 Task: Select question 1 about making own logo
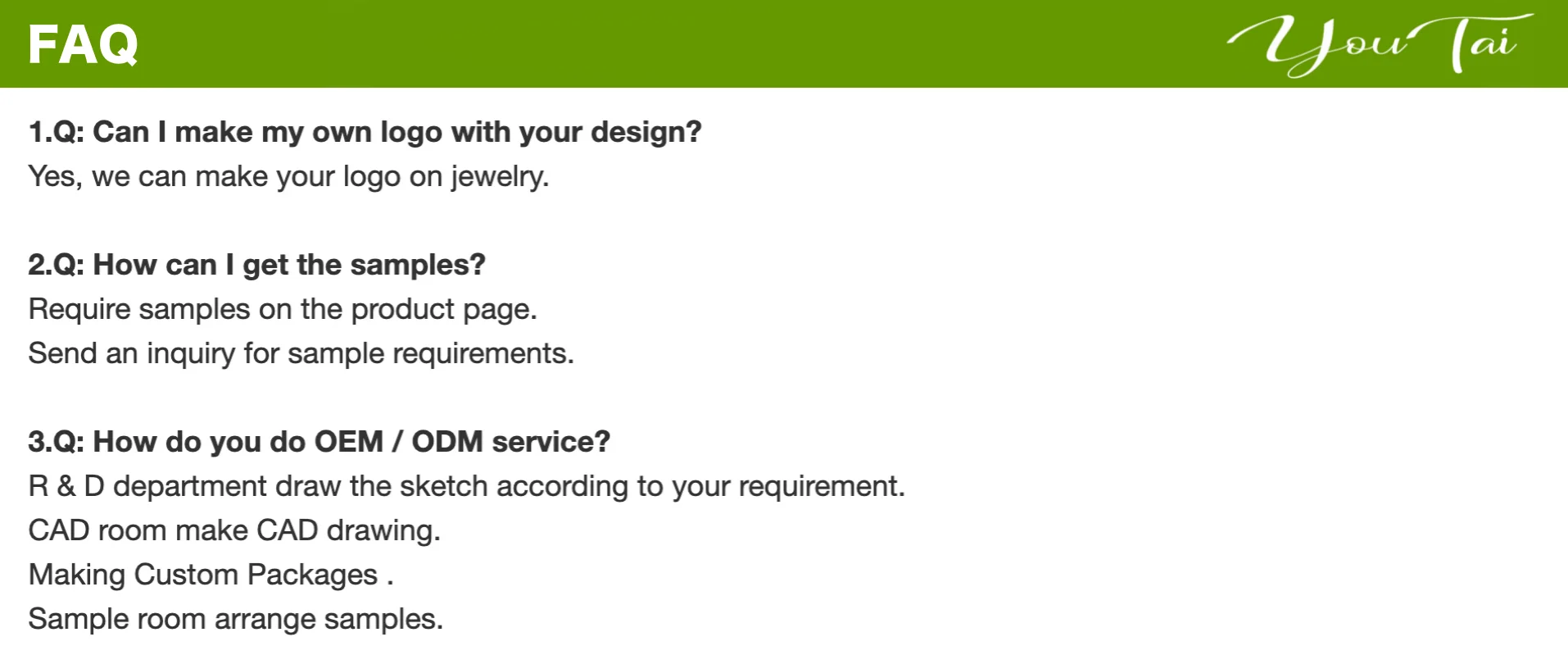pos(365,132)
